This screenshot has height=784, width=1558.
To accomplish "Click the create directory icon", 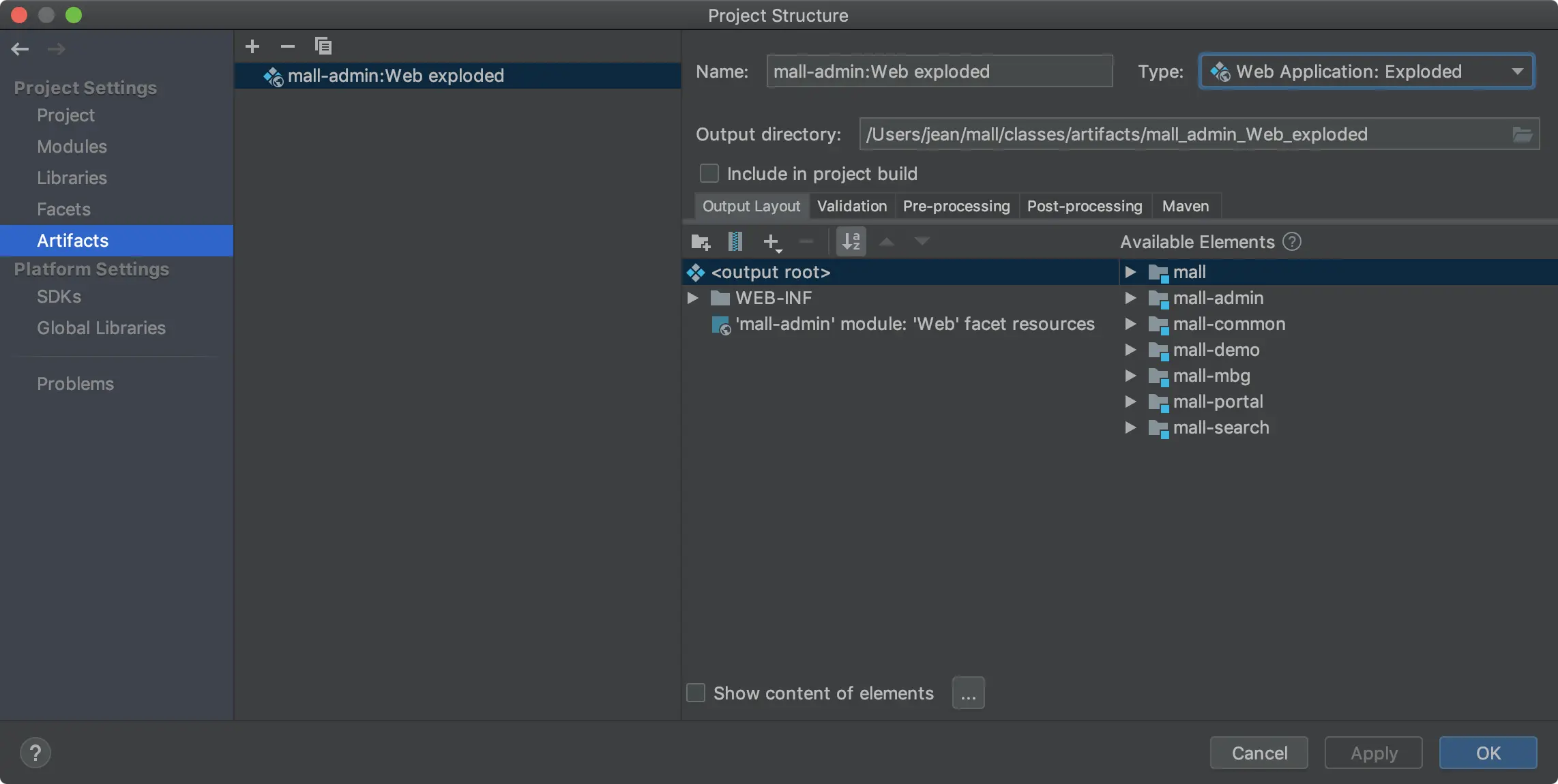I will point(701,242).
